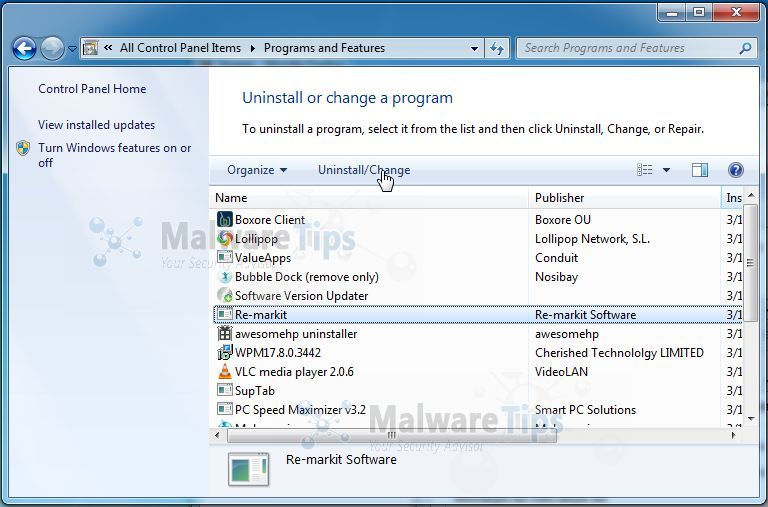Viewport: 768px width, 507px height.
Task: Refresh the Programs and Features view
Action: click(497, 48)
